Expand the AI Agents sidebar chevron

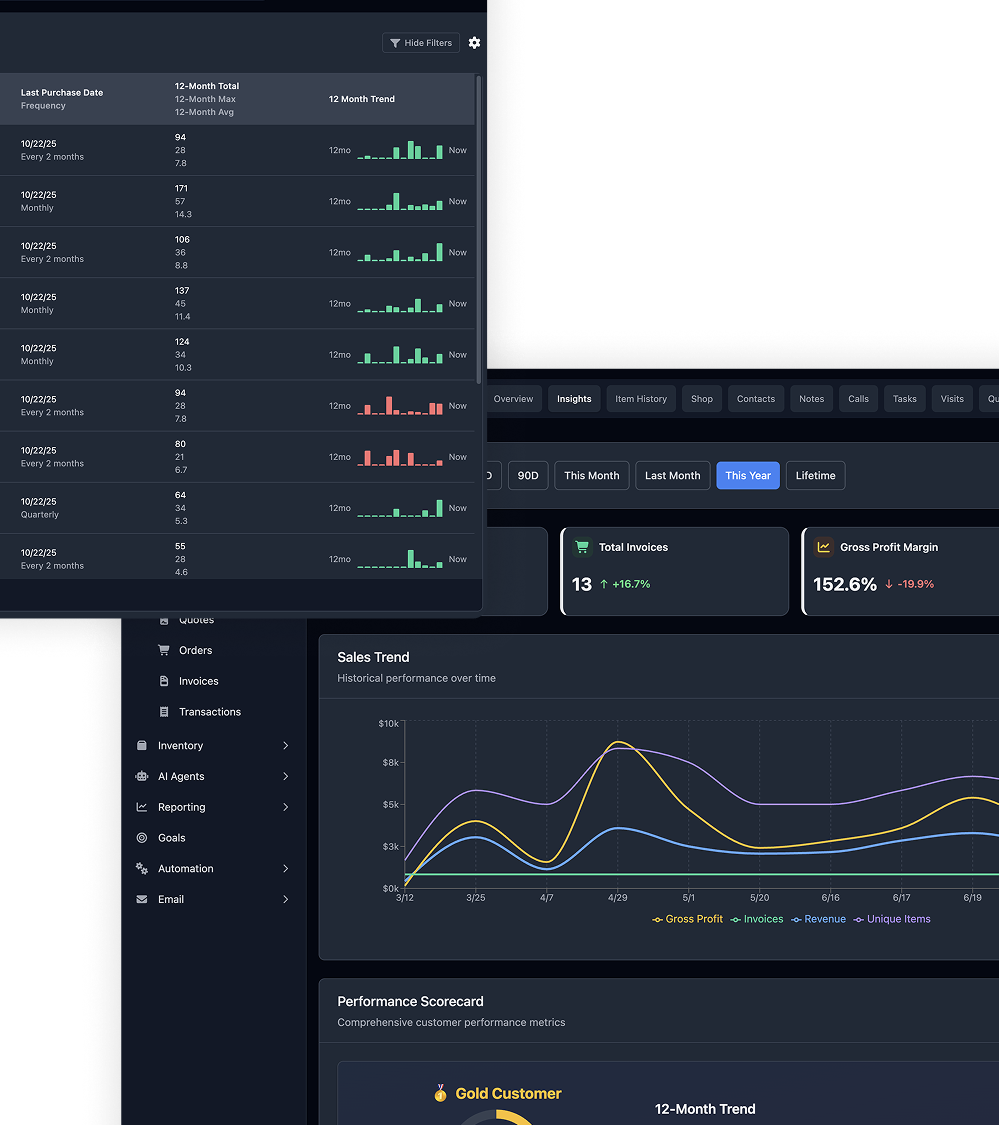pos(286,776)
